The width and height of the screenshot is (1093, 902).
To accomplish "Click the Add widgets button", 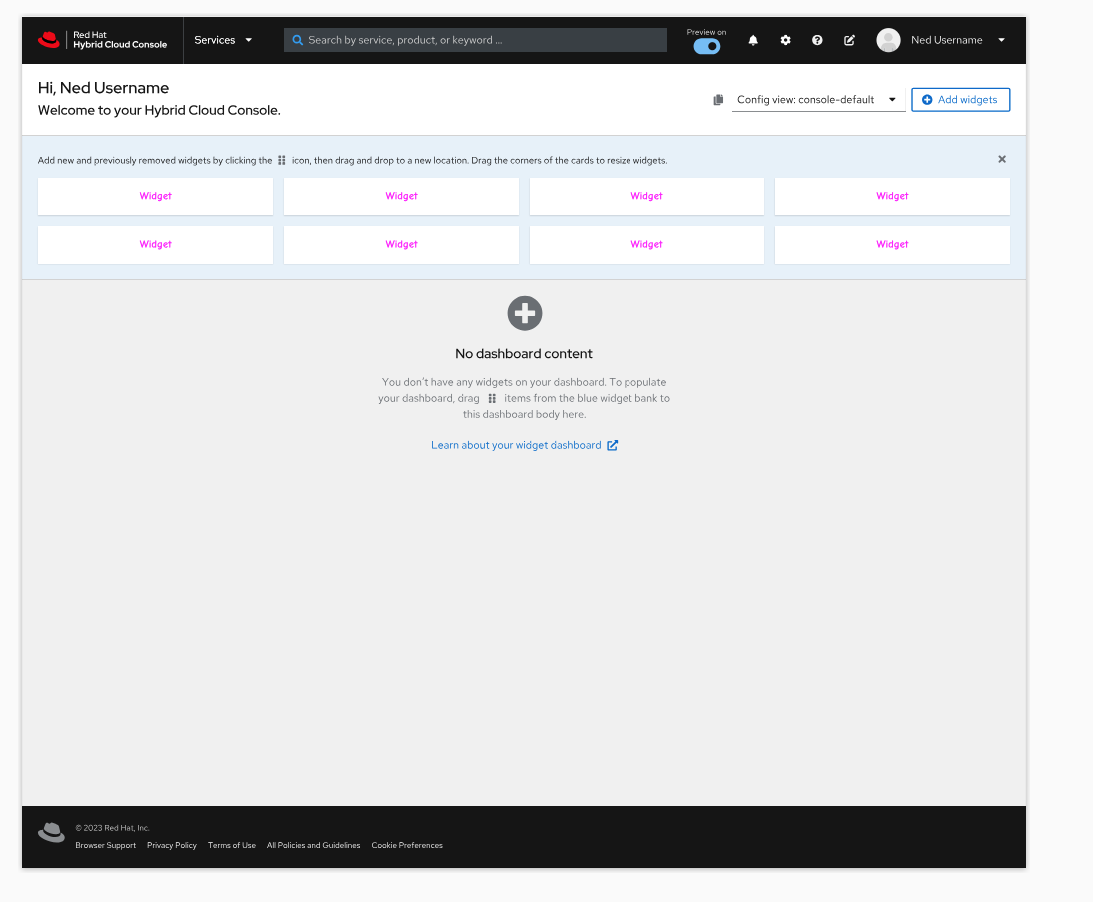I will (x=961, y=100).
